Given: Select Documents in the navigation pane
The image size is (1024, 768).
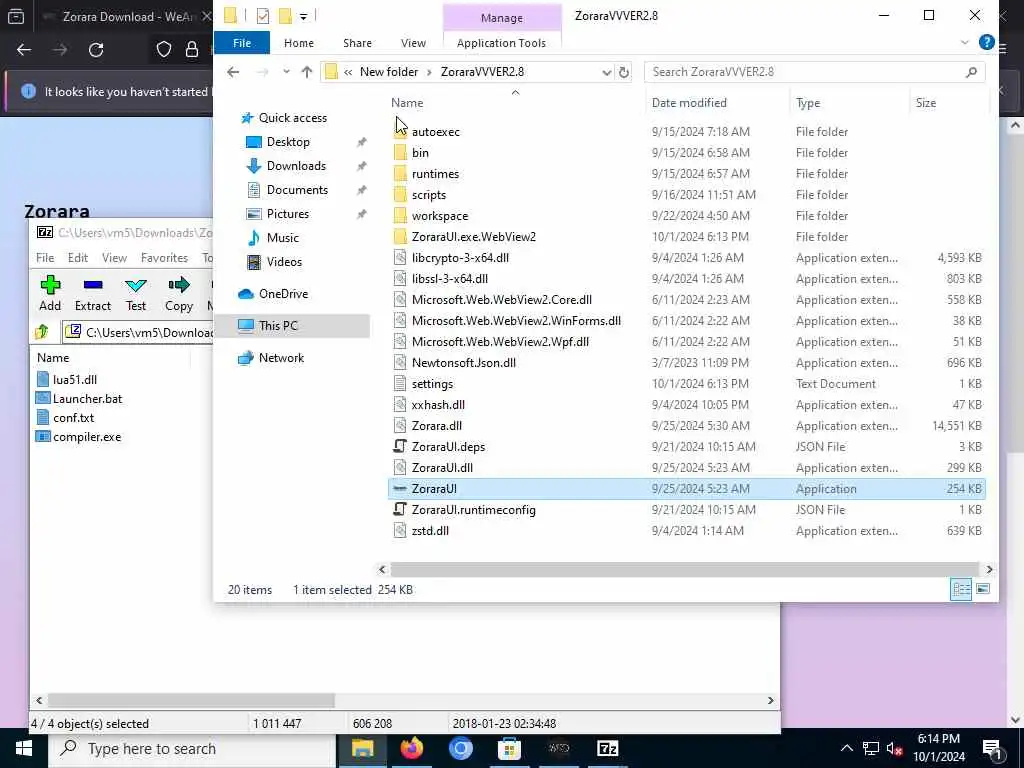Looking at the screenshot, I should point(297,190).
